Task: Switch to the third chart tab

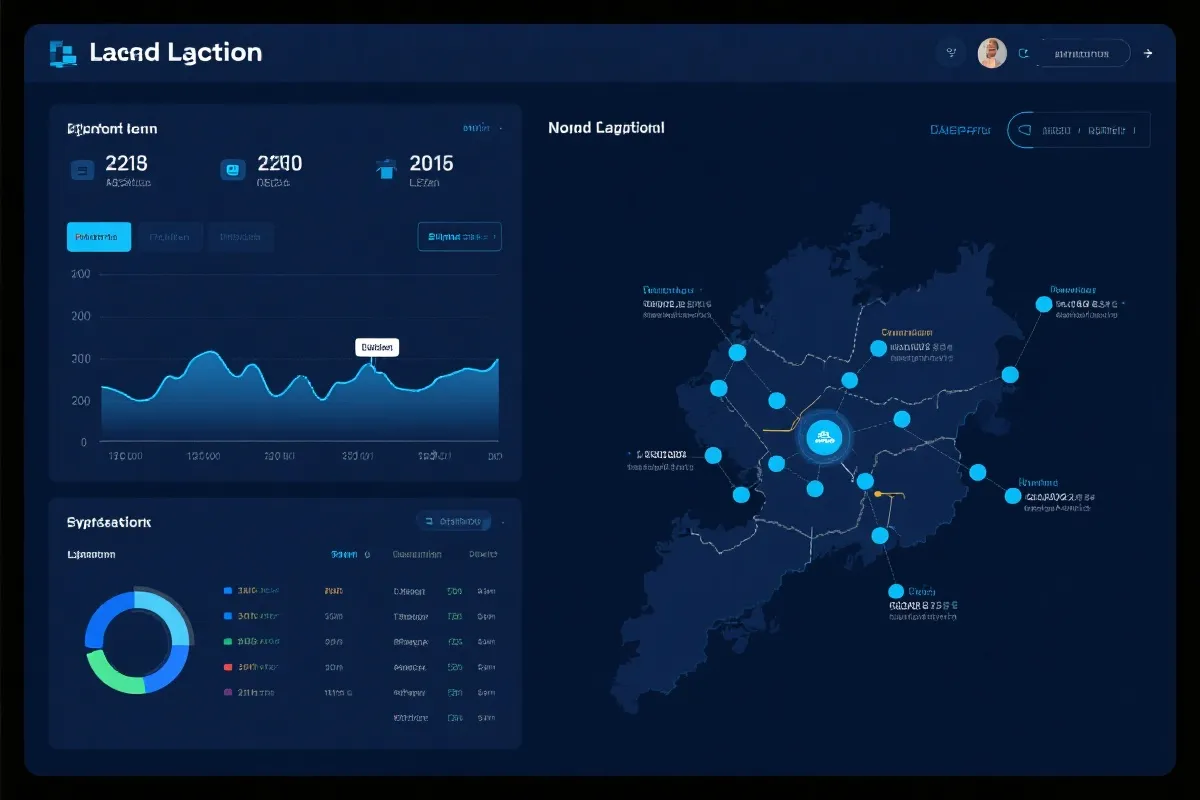Action: (x=240, y=237)
